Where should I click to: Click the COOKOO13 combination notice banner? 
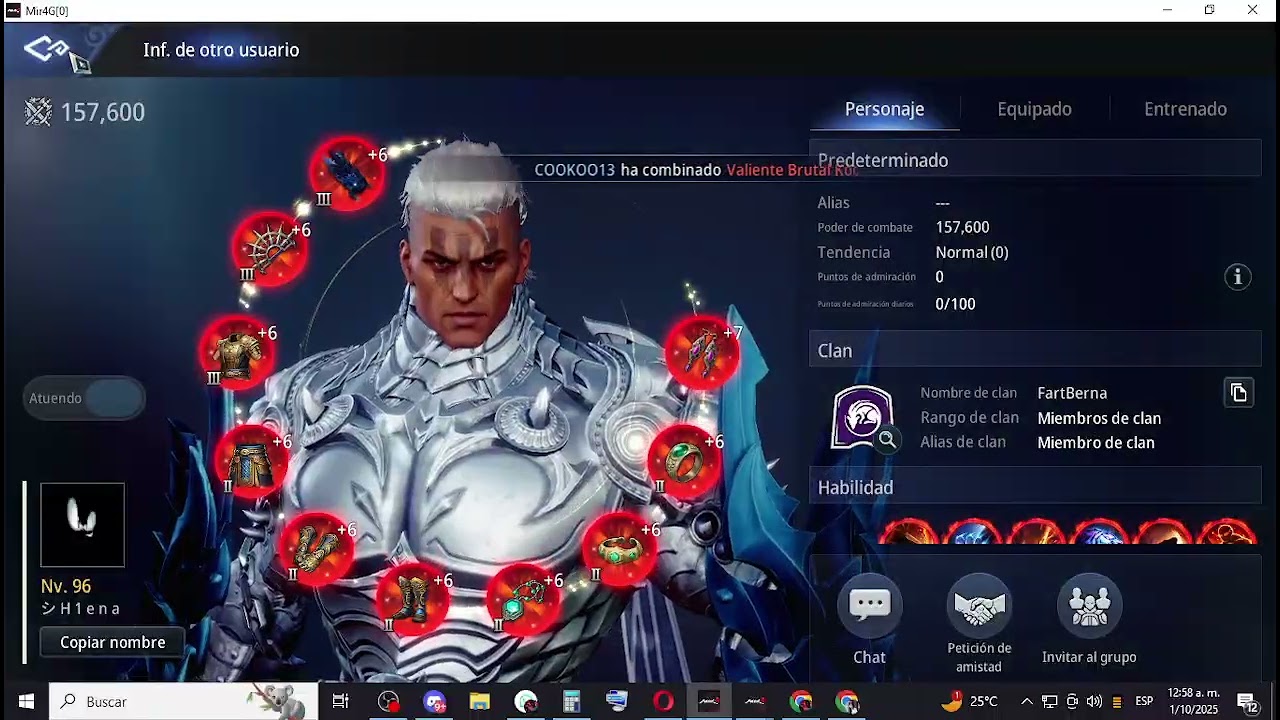point(697,170)
